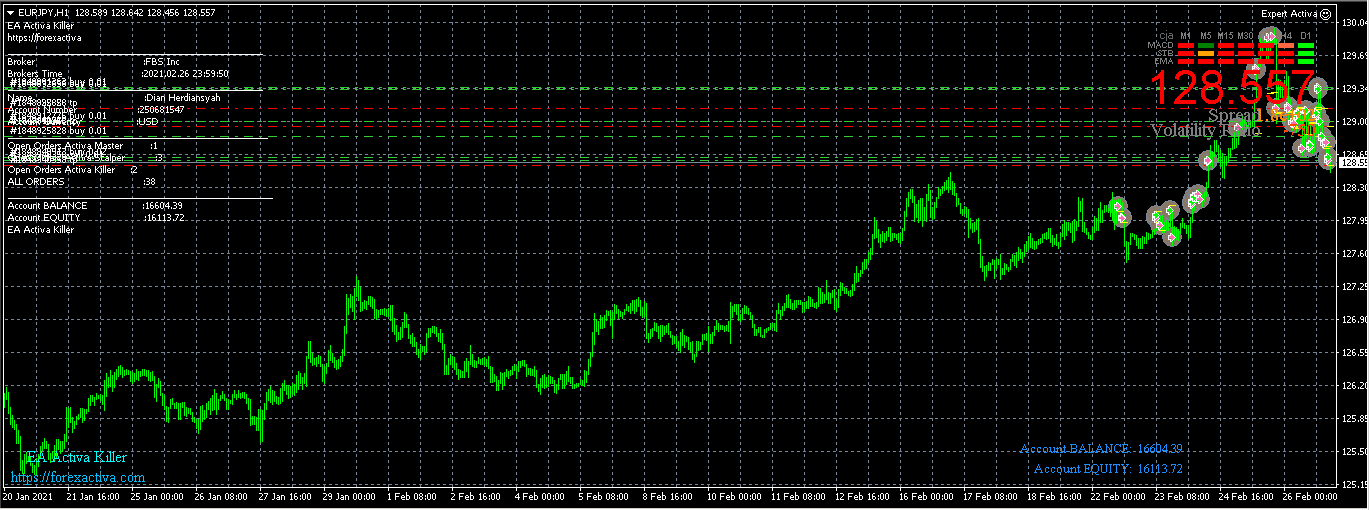
Task: Click the orange STB signal bar under M5
Action: pos(1206,53)
